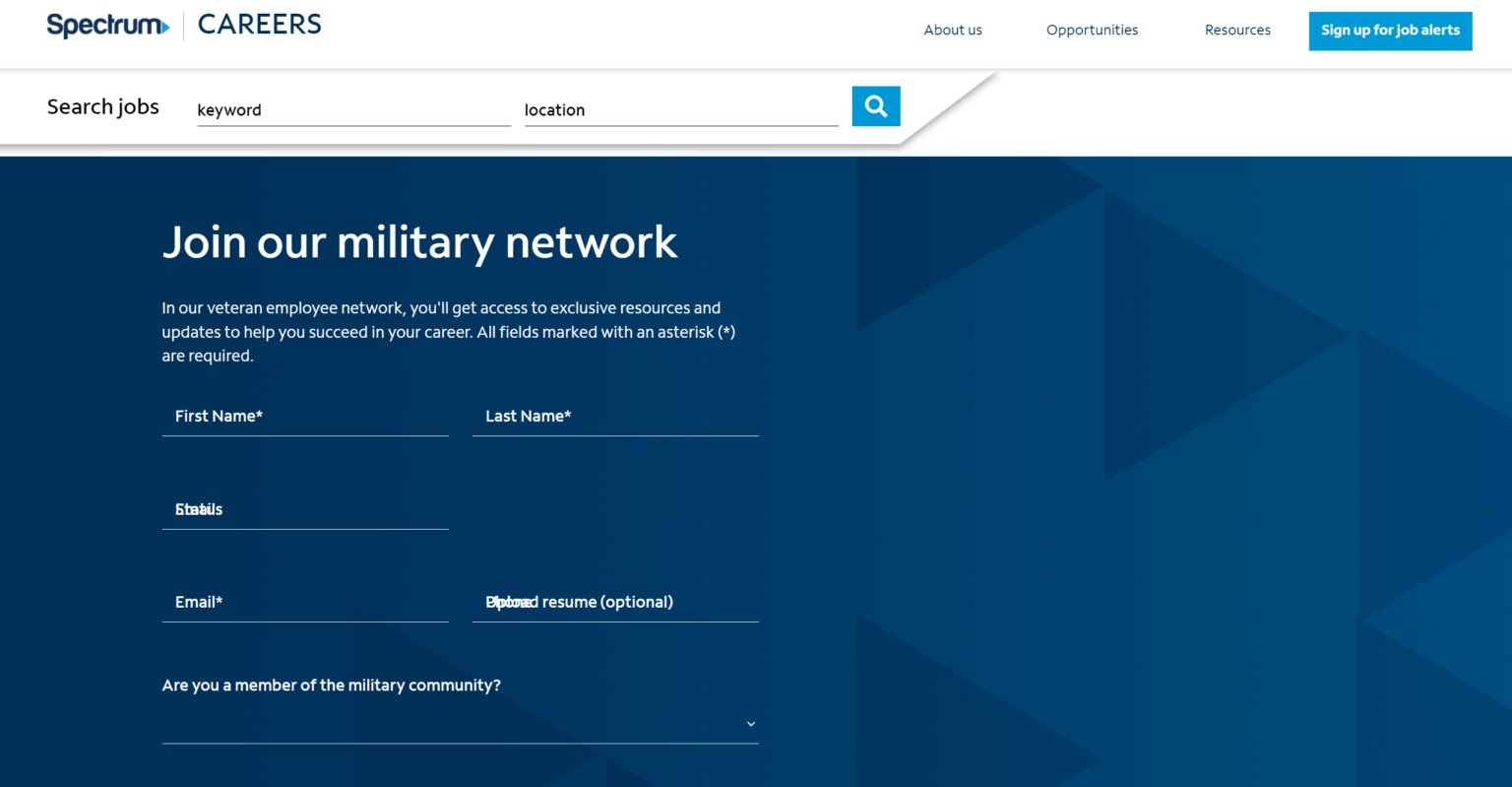The image size is (1512, 787).
Task: Open the military community dropdown chevron
Action: 750,723
